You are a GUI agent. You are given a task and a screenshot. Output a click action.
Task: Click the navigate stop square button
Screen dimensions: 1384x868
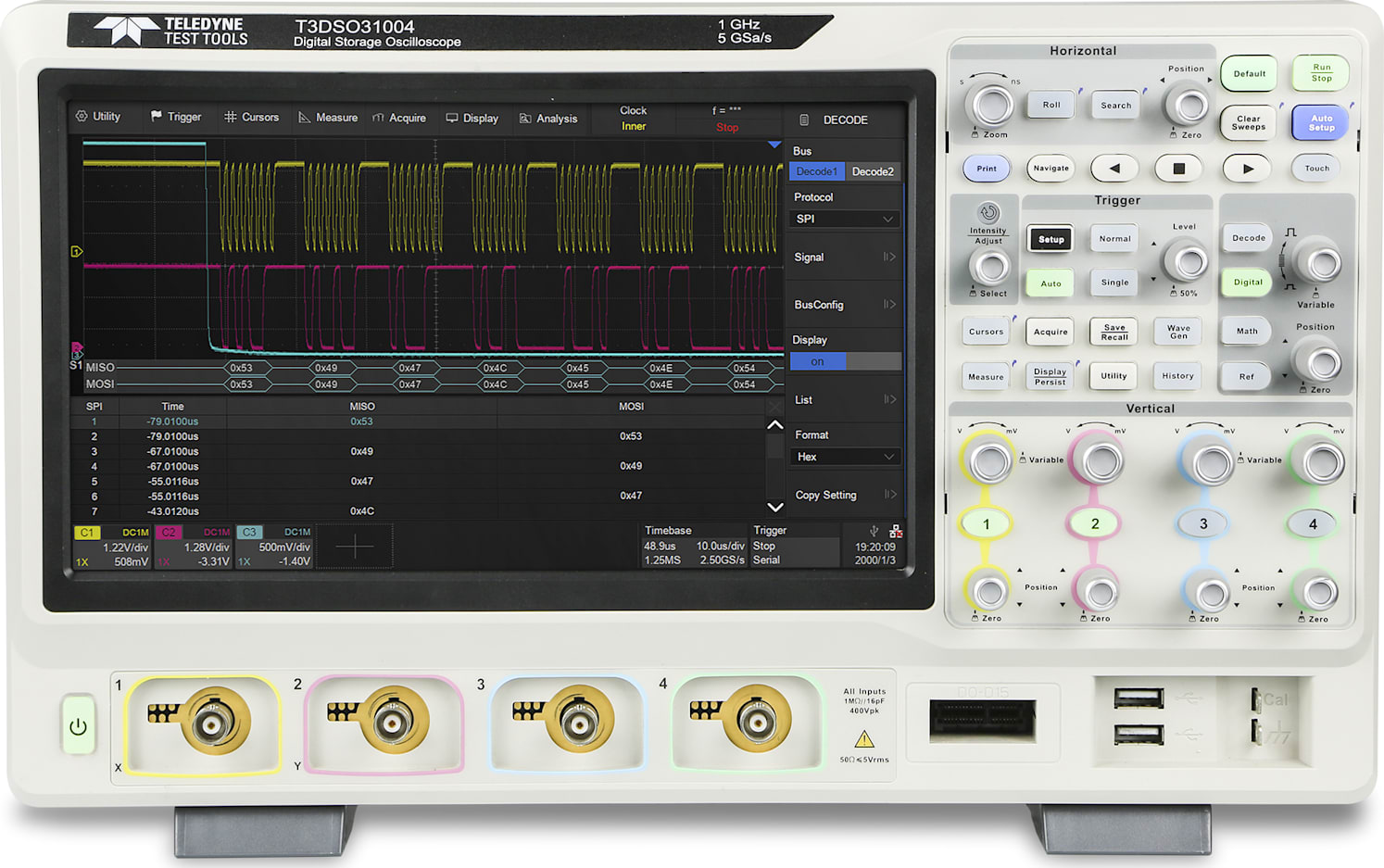click(x=1179, y=169)
